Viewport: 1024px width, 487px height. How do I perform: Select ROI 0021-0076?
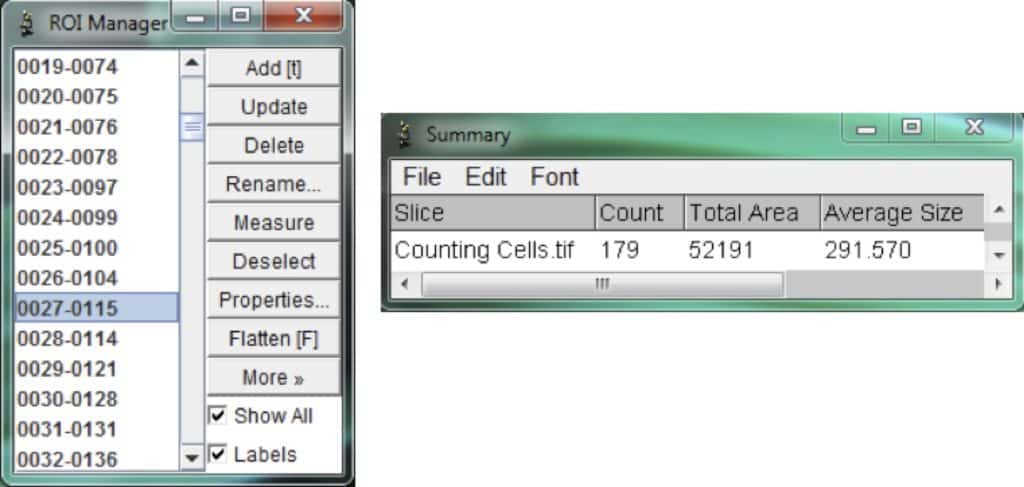coord(96,127)
